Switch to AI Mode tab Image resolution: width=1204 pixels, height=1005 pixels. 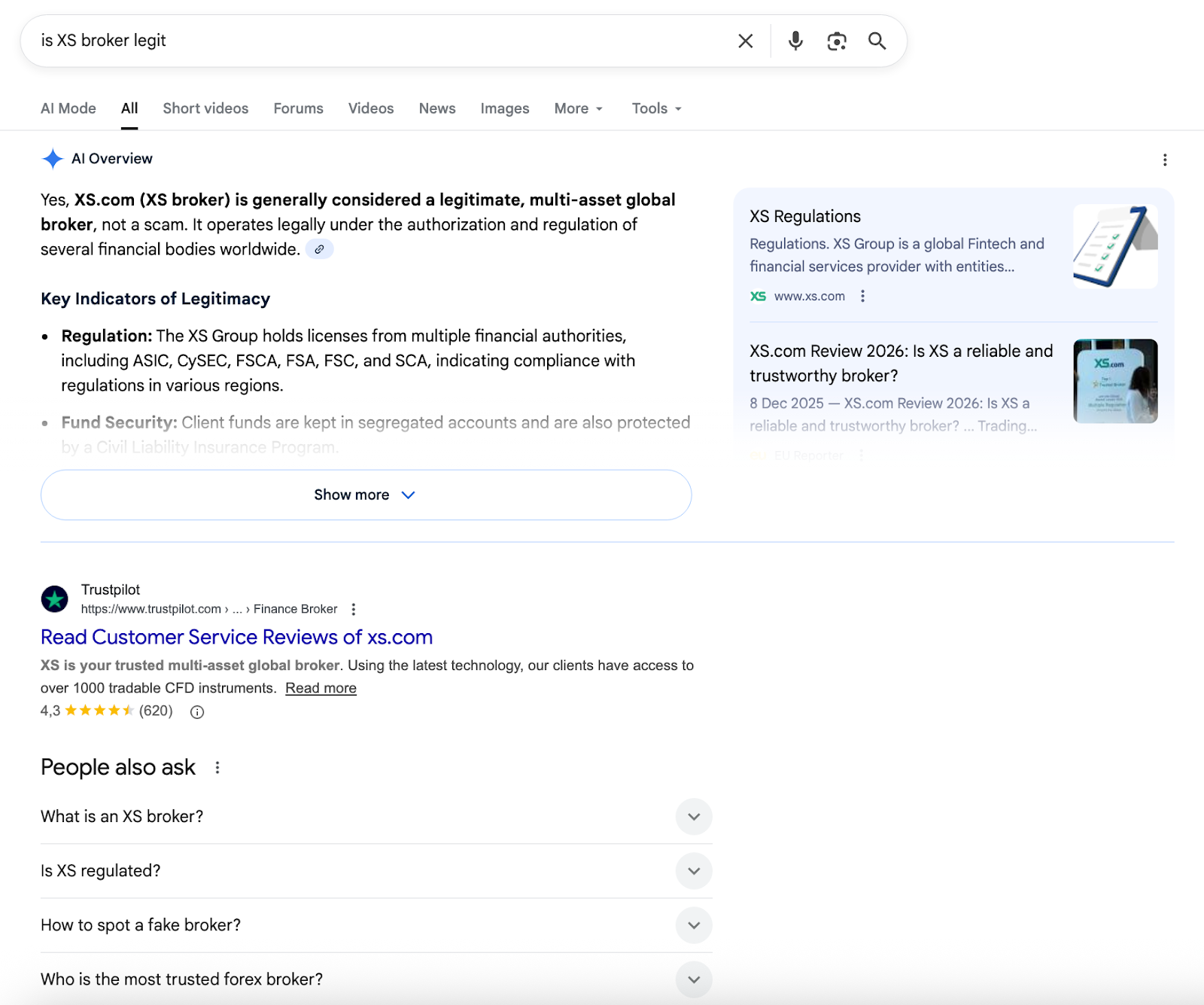coord(68,108)
